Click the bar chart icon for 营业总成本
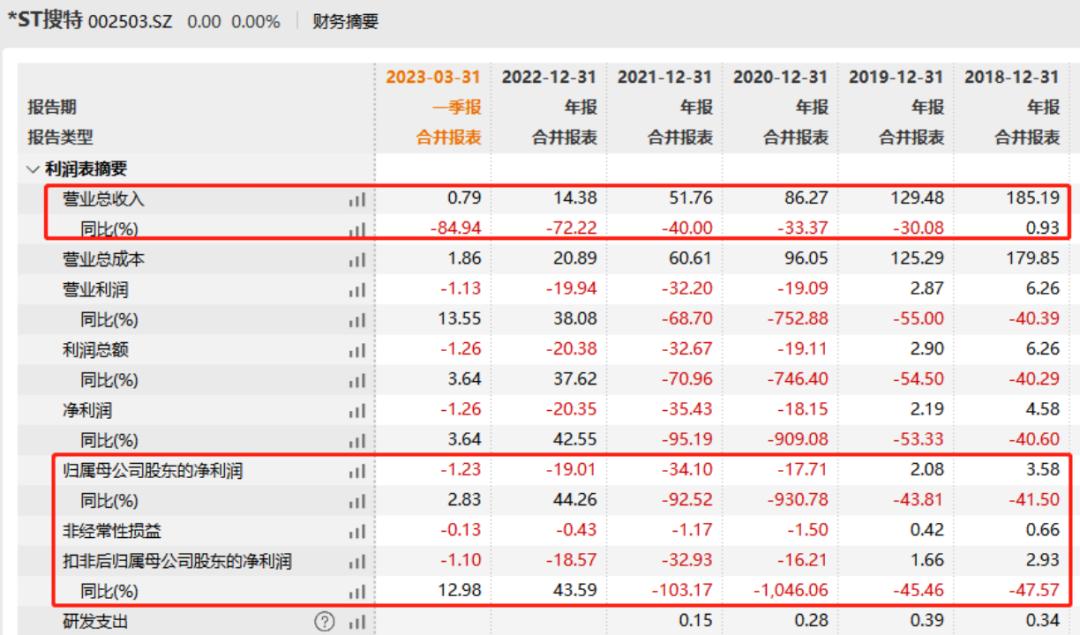1080x635 pixels. (355, 259)
